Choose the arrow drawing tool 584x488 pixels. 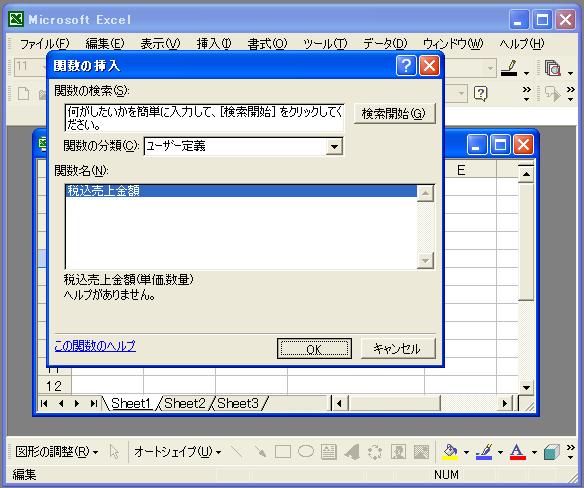(260, 452)
